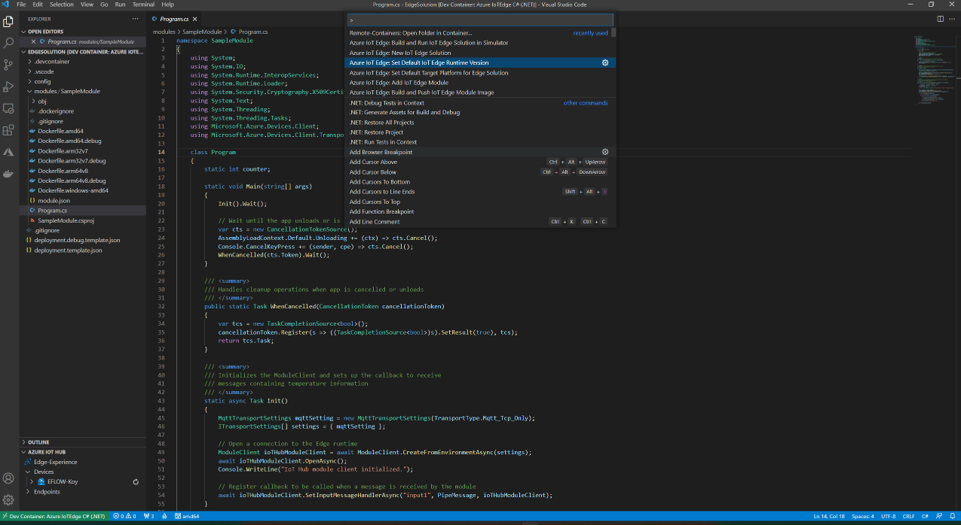961x525 pixels.
Task: Select Azure IoT Edge: Add IoT Edge Module command
Action: click(398, 83)
